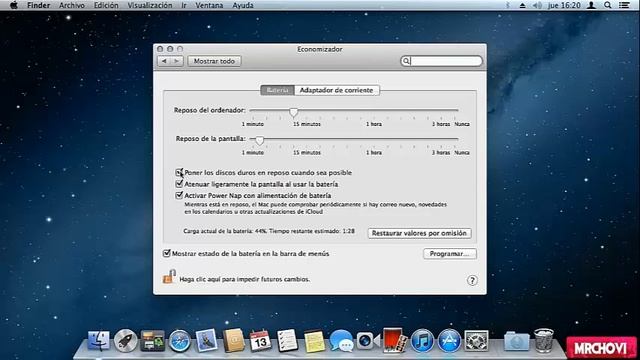Open help with the question mark button
Screen dimensions: 640x360
(x=472, y=280)
